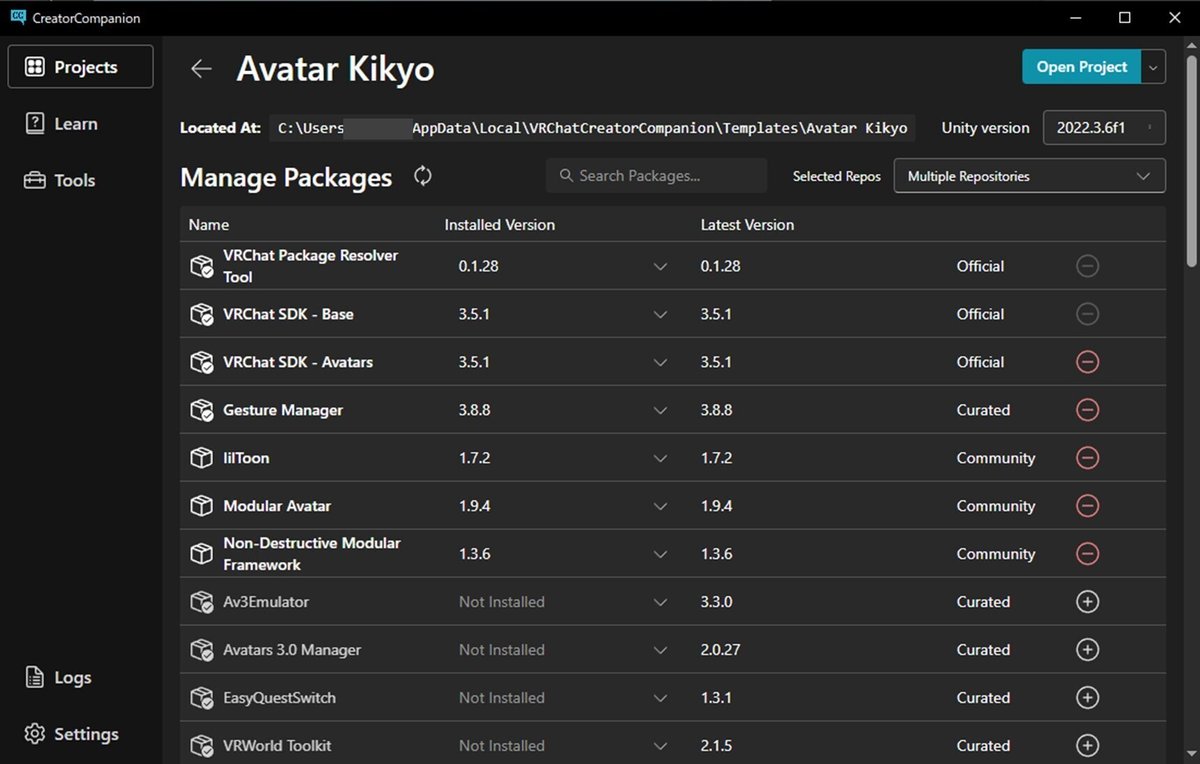Add the Avatars 3.0 Manager package
The width and height of the screenshot is (1200, 764).
coord(1087,650)
